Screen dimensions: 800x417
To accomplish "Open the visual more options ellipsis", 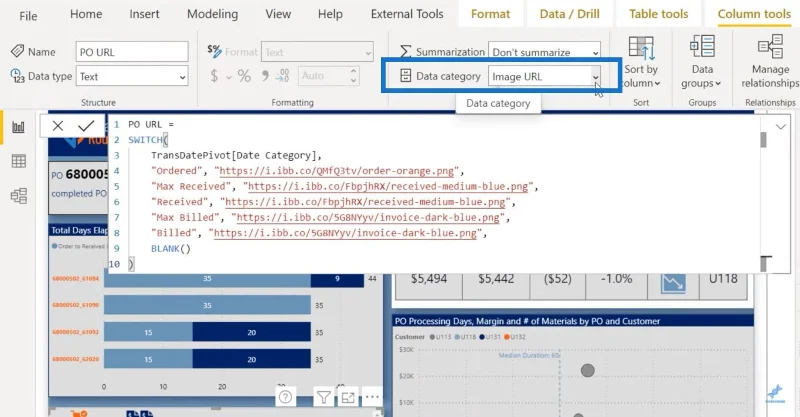I will pos(372,397).
